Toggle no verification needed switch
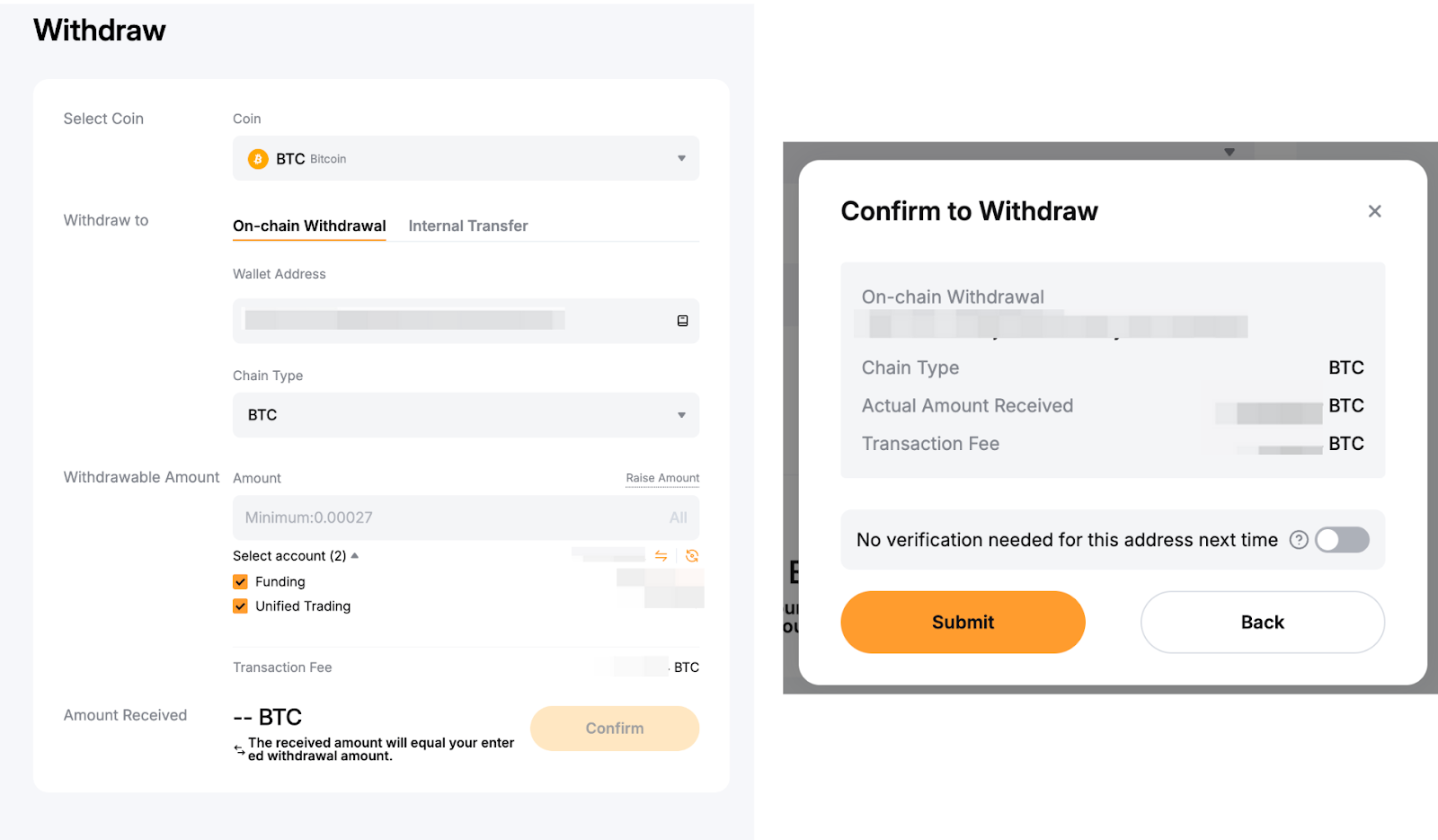Screen dimensions: 1438x840 (x=1342, y=540)
